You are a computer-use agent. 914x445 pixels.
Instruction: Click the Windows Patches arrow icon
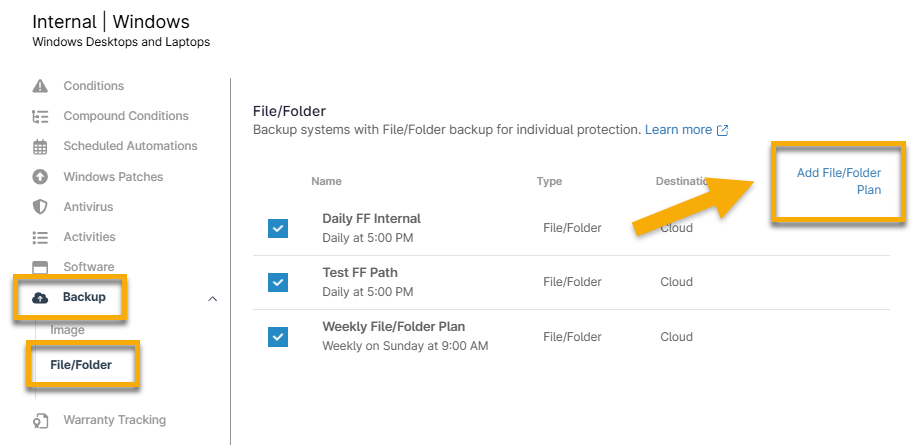click(40, 177)
